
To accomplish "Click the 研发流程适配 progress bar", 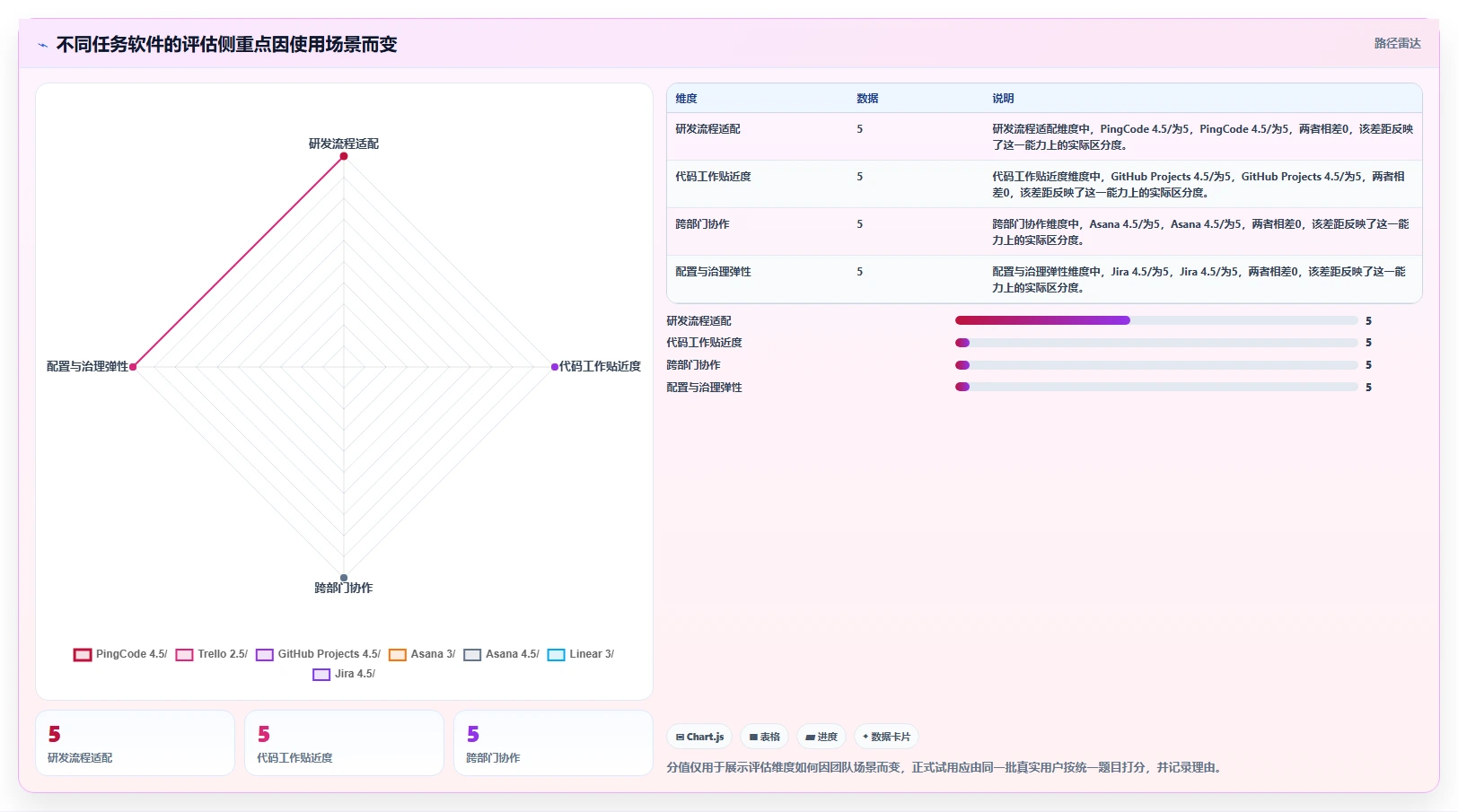I will point(1156,320).
